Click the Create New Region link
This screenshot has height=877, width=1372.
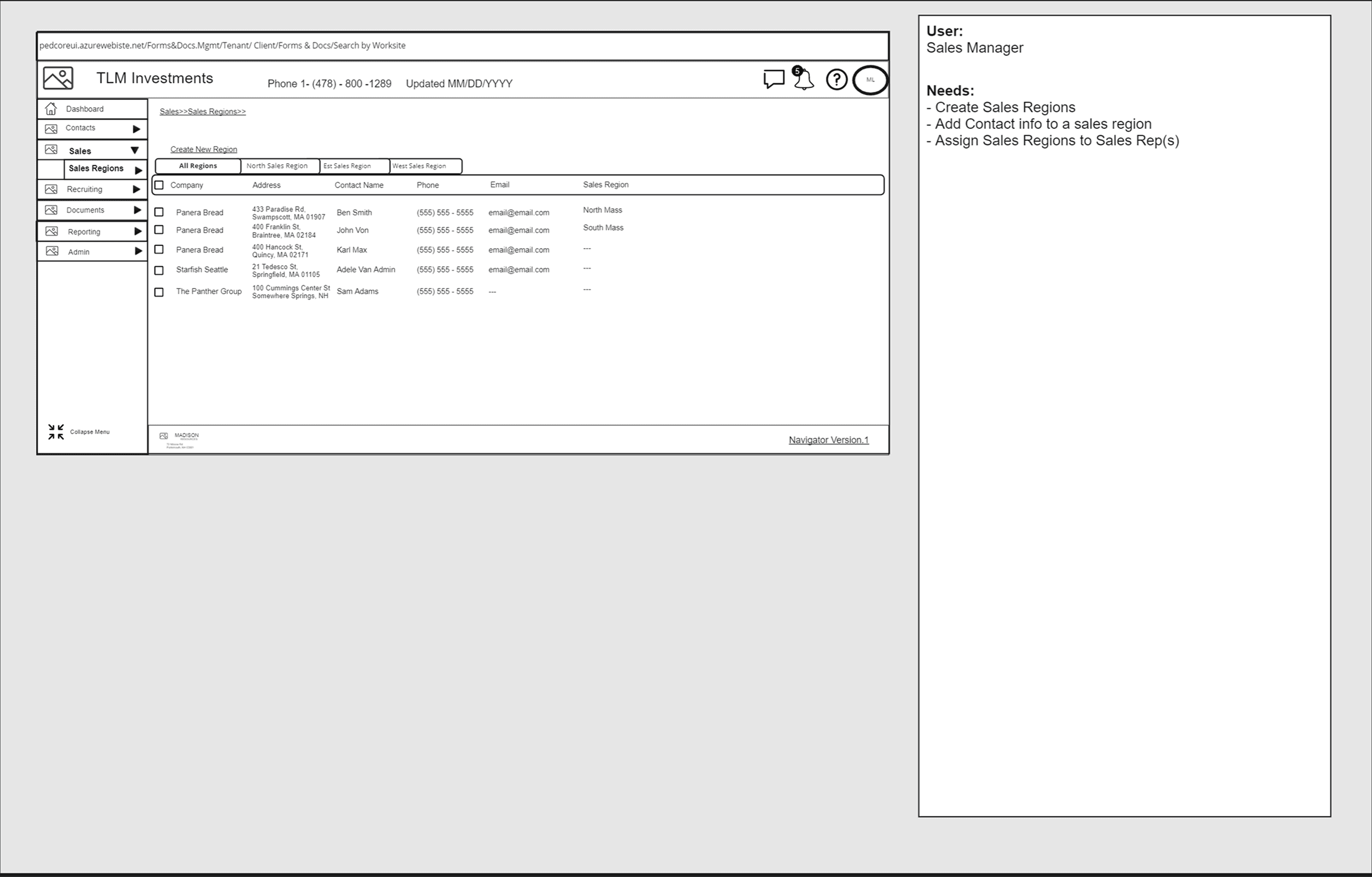203,149
